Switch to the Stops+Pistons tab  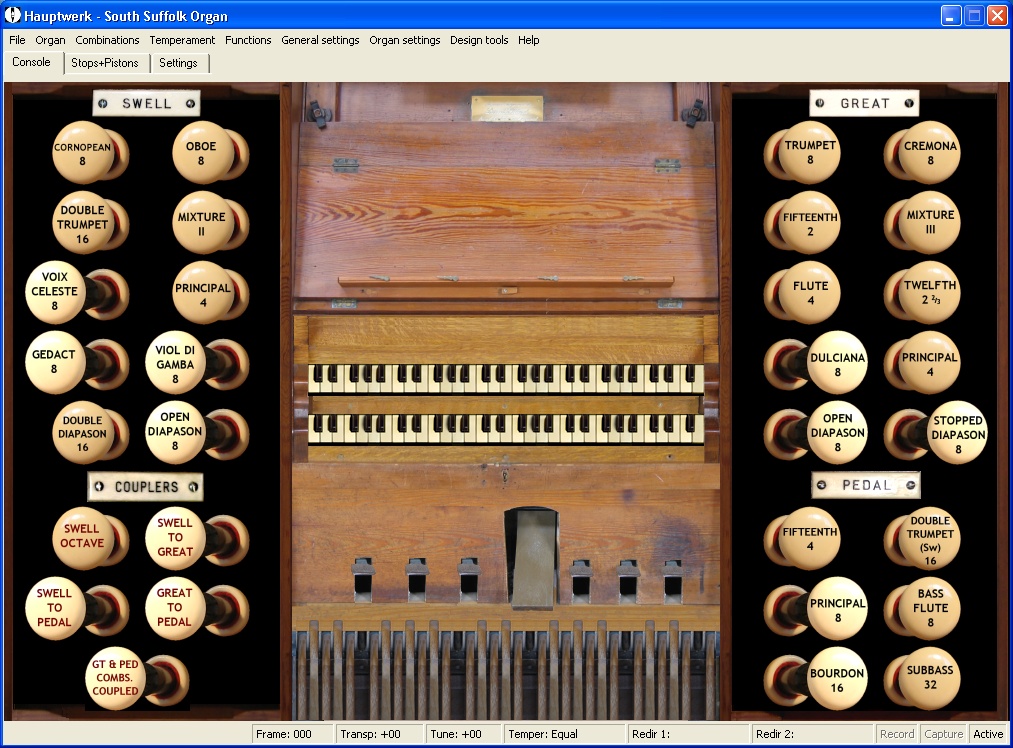point(105,63)
